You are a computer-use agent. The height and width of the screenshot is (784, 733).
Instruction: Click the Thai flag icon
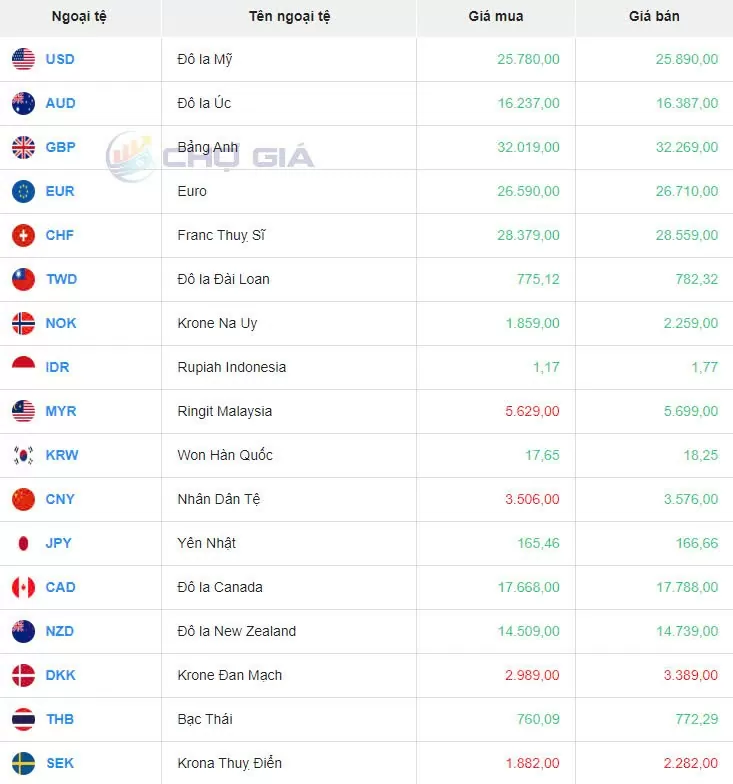pyautogui.click(x=23, y=719)
